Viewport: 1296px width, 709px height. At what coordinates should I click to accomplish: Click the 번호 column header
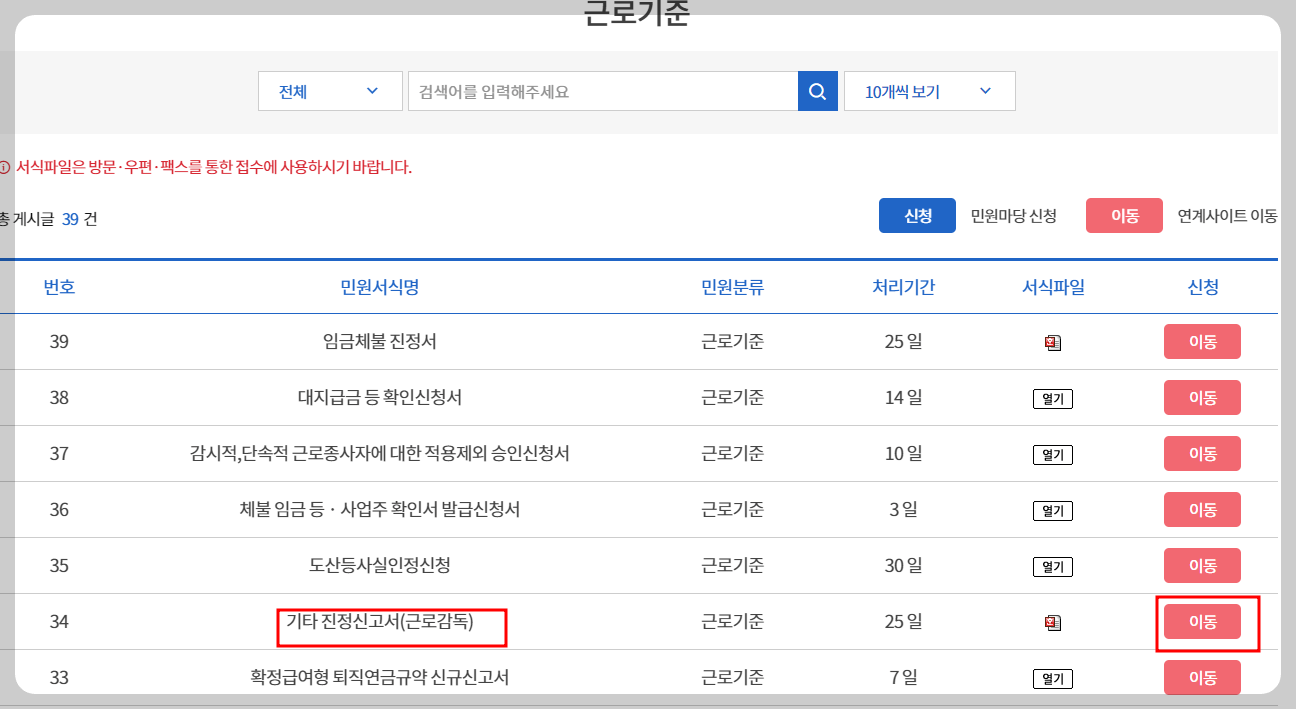click(x=60, y=286)
